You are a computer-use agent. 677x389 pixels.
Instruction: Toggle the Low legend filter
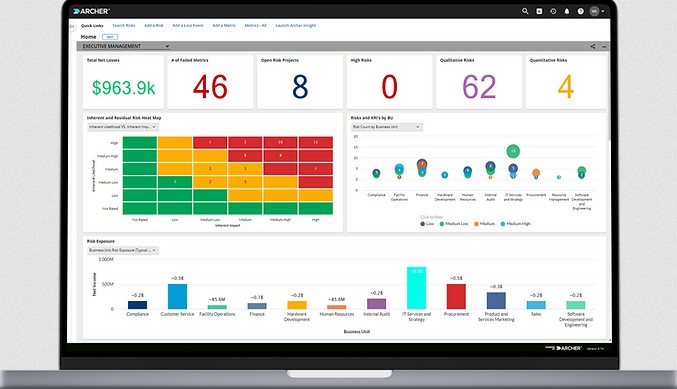click(427, 224)
